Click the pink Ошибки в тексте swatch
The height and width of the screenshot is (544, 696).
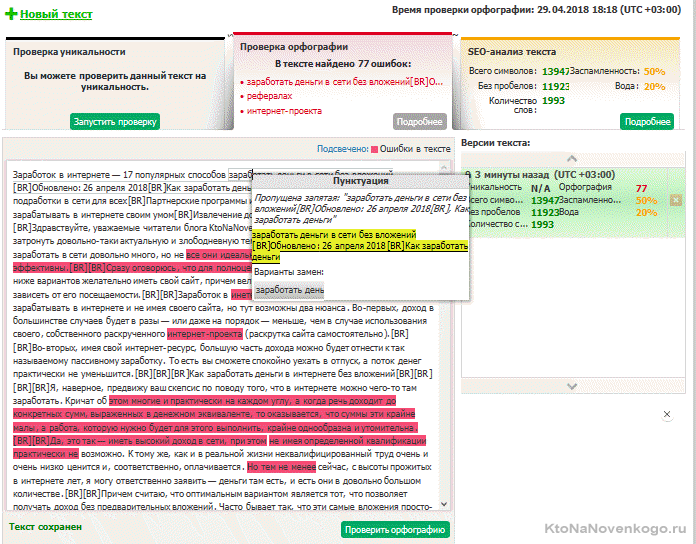pos(374,150)
